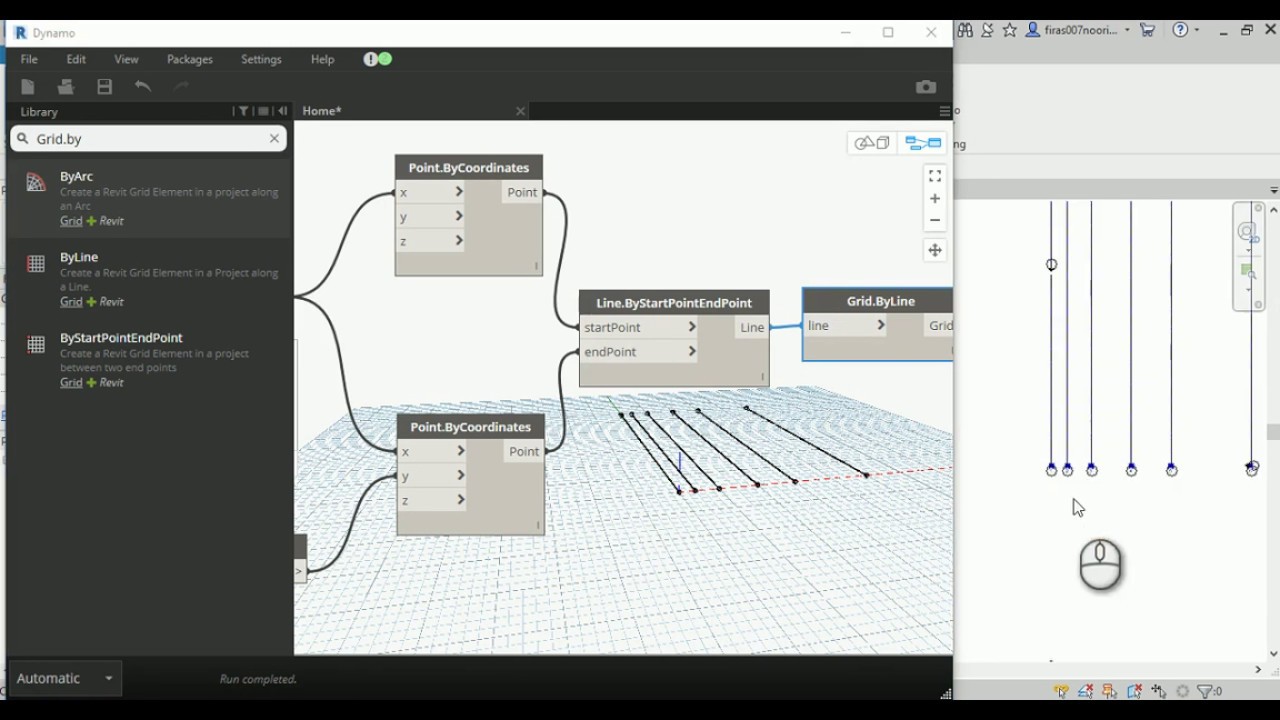Screen dimensions: 1280x720
Task: Open the View menu
Action: tap(126, 59)
